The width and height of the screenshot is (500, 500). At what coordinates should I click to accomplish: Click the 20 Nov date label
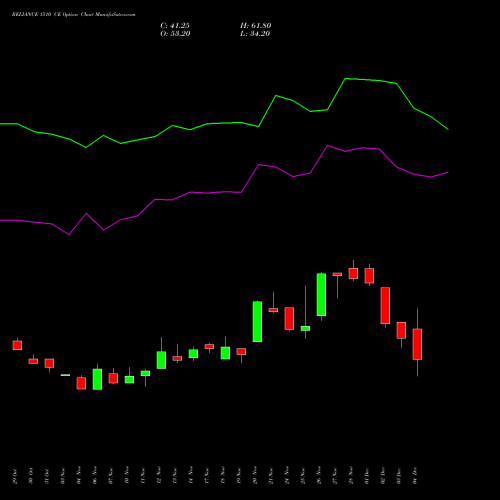point(255,476)
